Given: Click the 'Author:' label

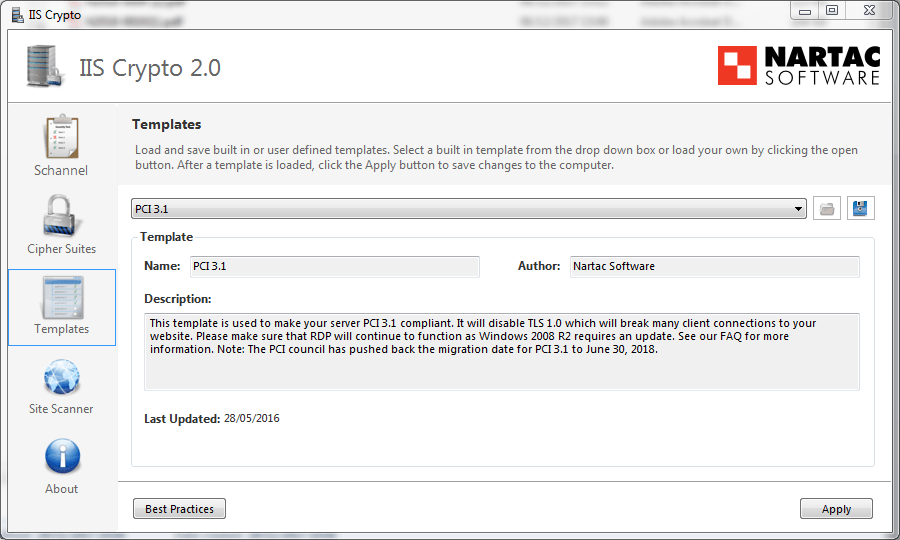Looking at the screenshot, I should [539, 266].
